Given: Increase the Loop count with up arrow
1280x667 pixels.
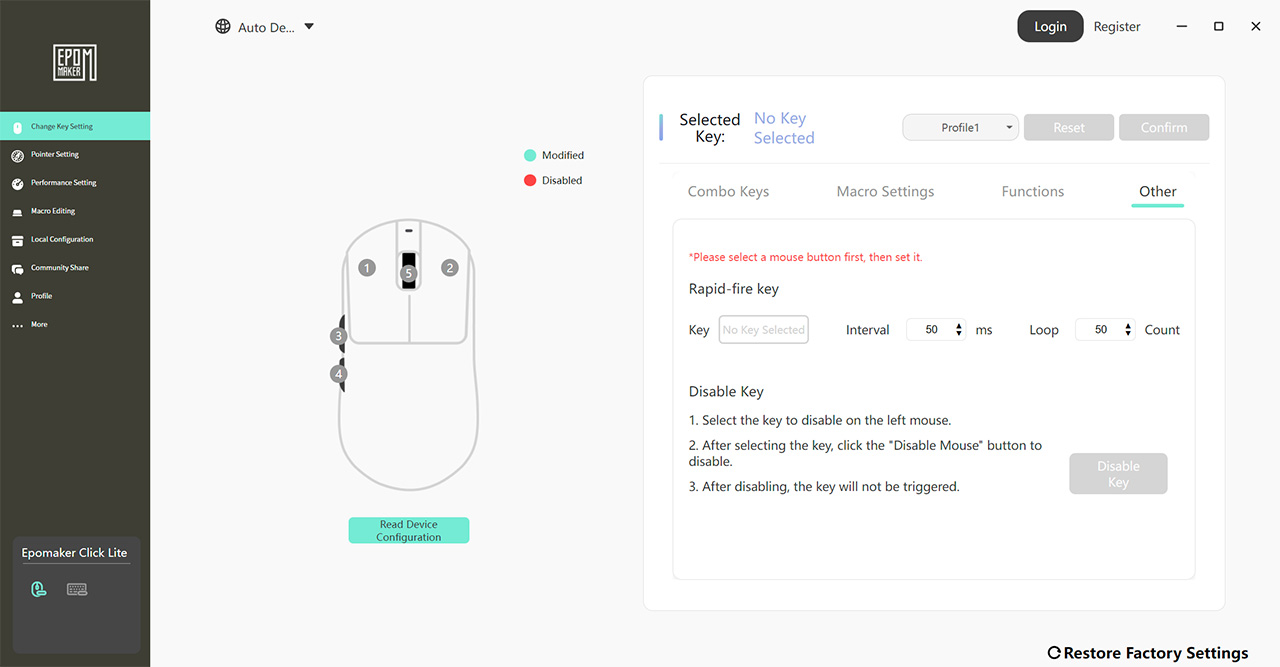Looking at the screenshot, I should pyautogui.click(x=1128, y=325).
